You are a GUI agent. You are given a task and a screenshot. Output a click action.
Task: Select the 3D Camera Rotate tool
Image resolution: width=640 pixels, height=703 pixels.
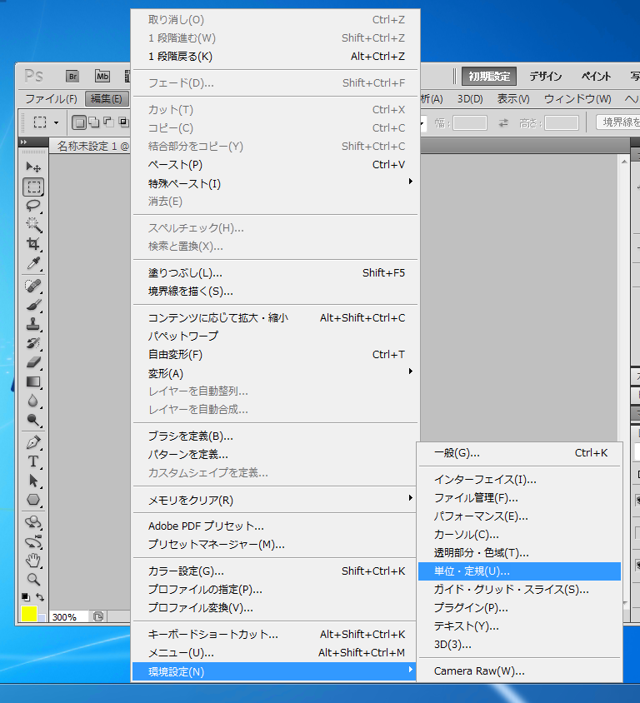pyautogui.click(x=33, y=542)
